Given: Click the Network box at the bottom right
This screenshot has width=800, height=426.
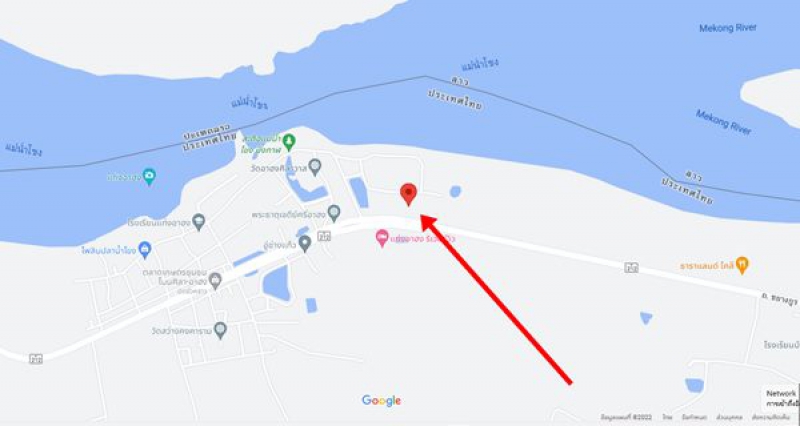Looking at the screenshot, I should (x=781, y=398).
